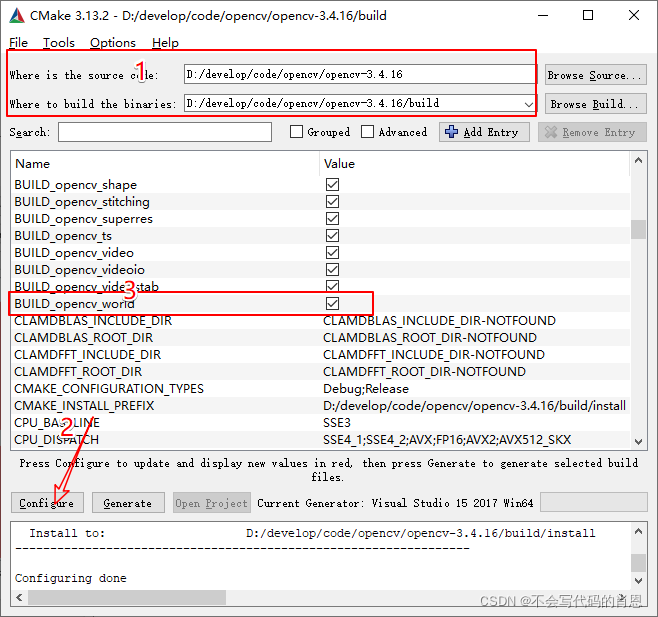Open the Options menu
The width and height of the screenshot is (658, 617).
113,42
